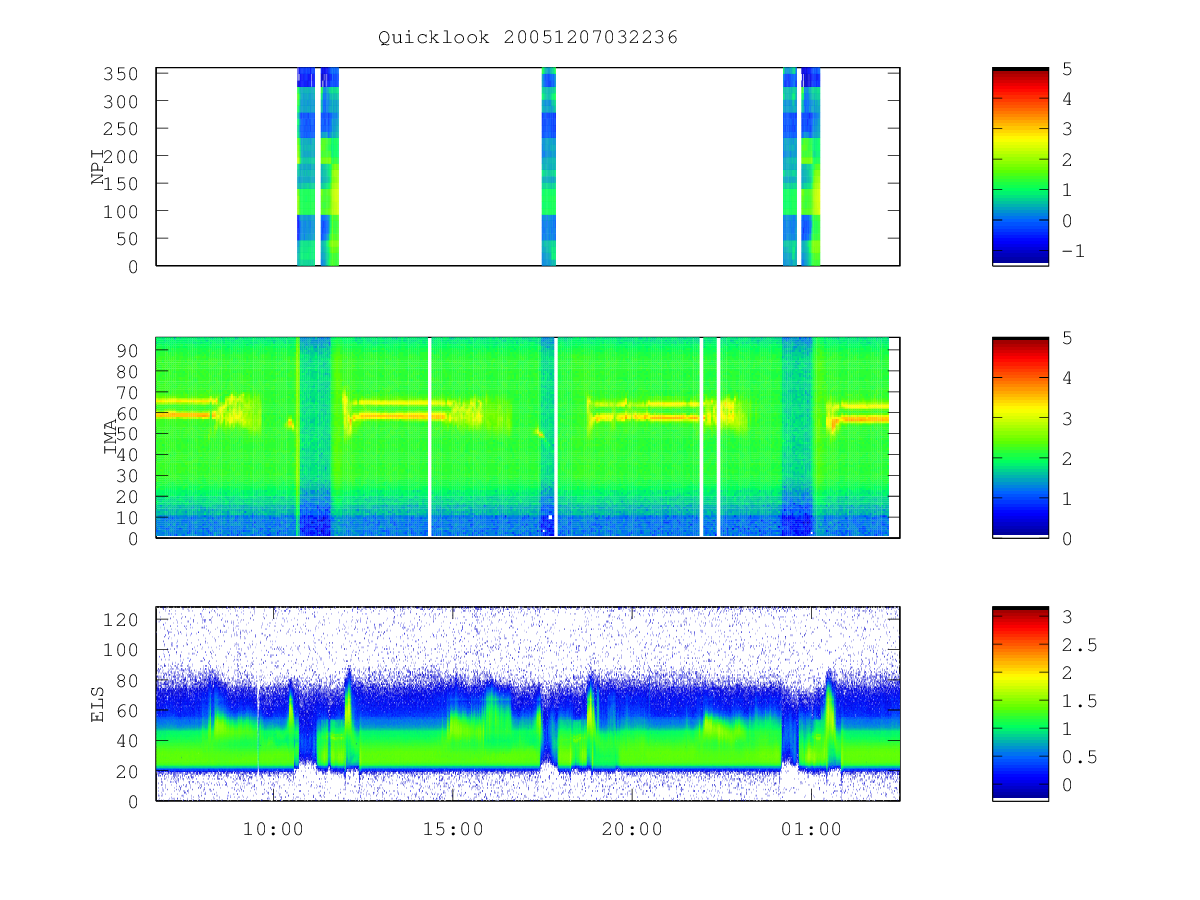Click inside the ELS spectrogram panel
1200x900 pixels.
coord(528,704)
